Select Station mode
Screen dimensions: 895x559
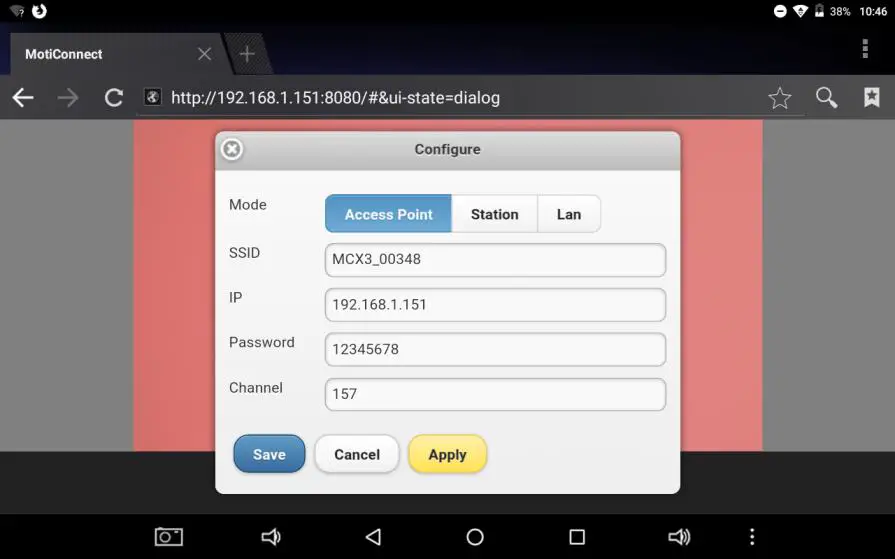tap(494, 214)
